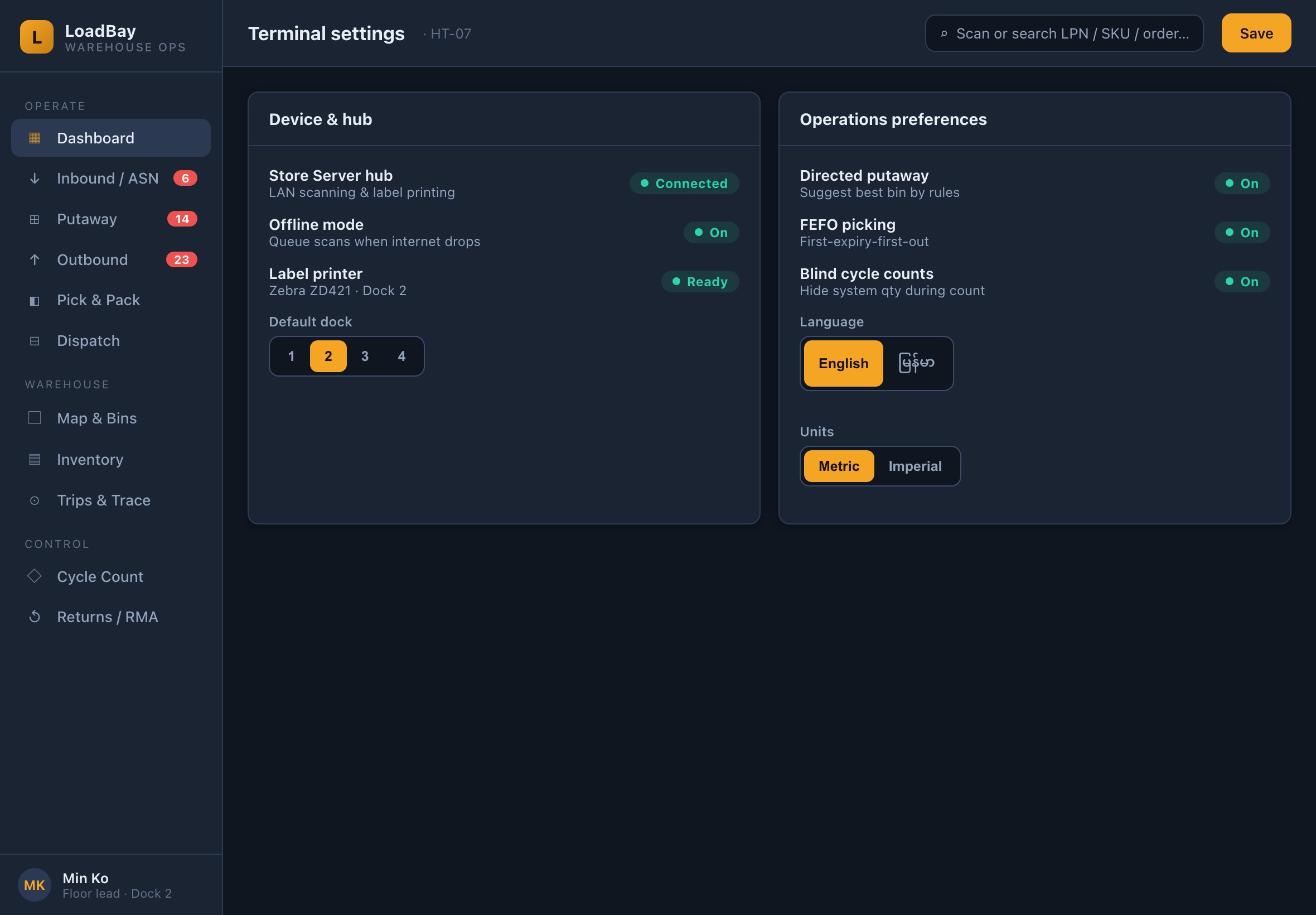Viewport: 1316px width, 915px height.
Task: Click the First-expiry-first-out text
Action: [864, 242]
